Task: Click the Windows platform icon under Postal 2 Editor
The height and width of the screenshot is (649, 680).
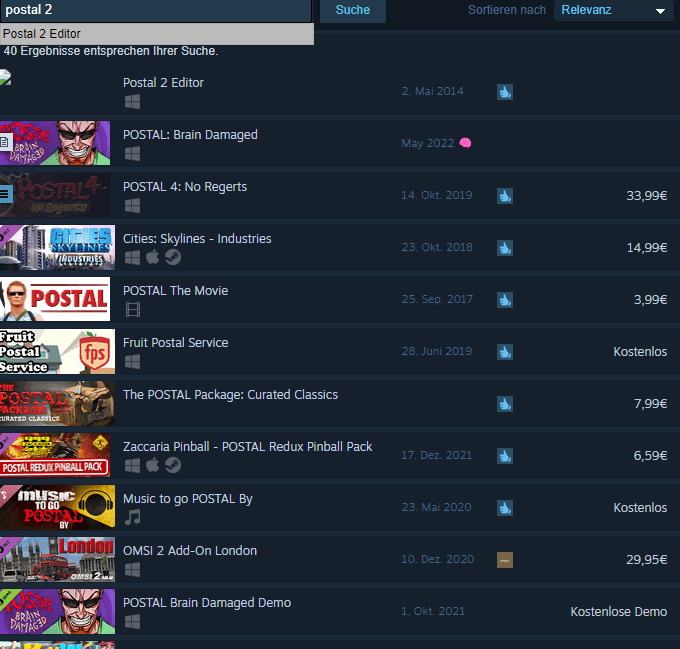Action: [132, 102]
